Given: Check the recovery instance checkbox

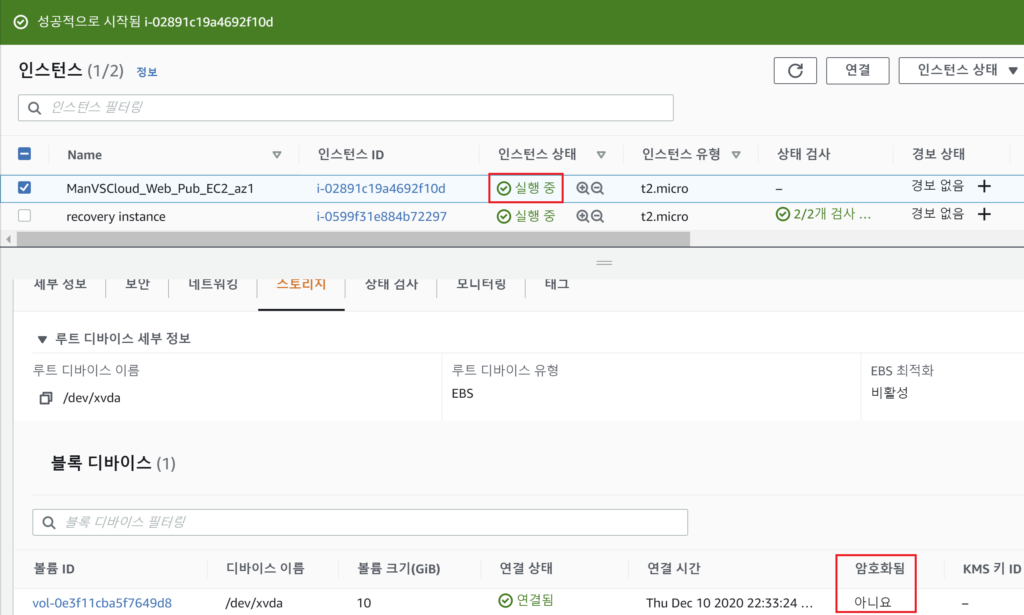Looking at the screenshot, I should coord(25,215).
